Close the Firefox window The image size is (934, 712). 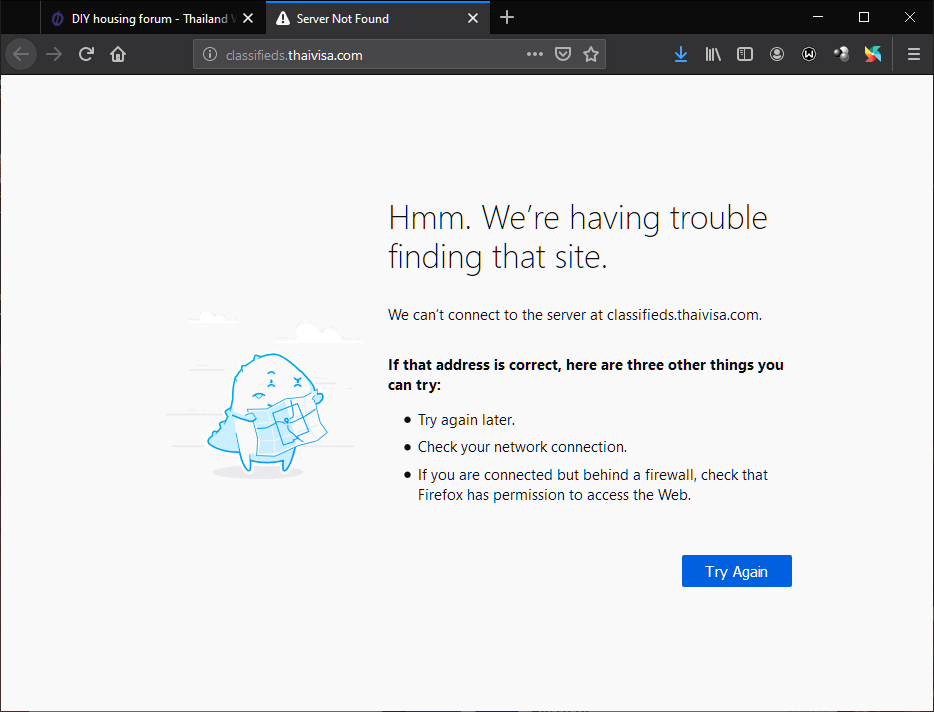click(910, 17)
